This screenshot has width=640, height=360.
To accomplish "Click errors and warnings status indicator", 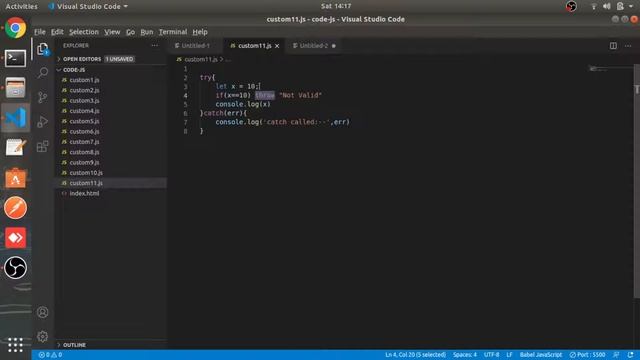I will [x=50, y=355].
